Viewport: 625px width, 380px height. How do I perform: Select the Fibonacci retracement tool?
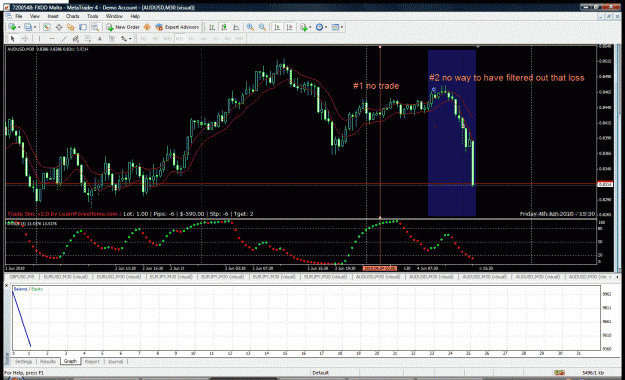point(88,39)
